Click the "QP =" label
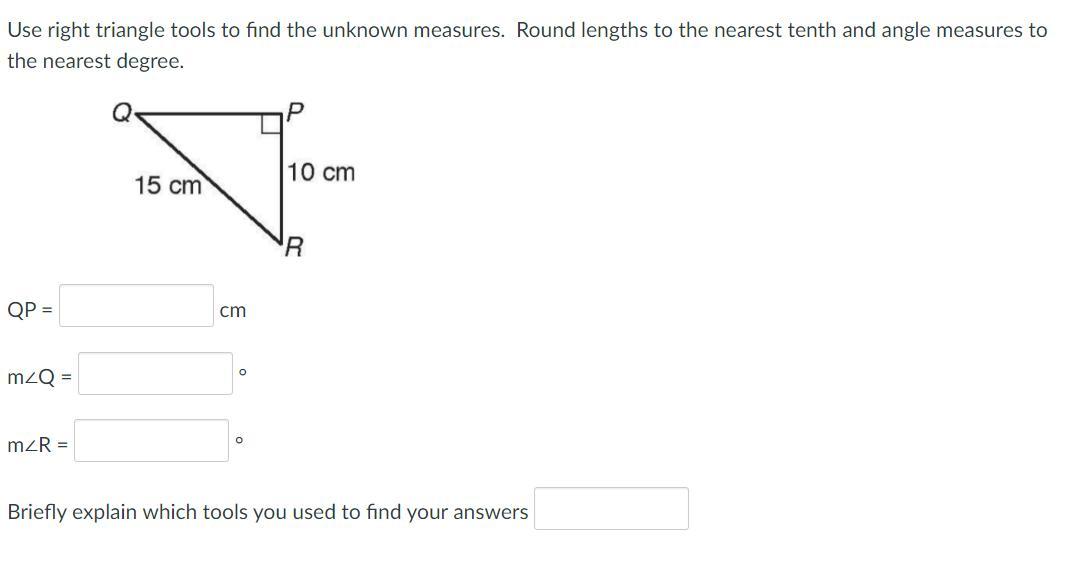The height and width of the screenshot is (566, 1067). pos(30,310)
